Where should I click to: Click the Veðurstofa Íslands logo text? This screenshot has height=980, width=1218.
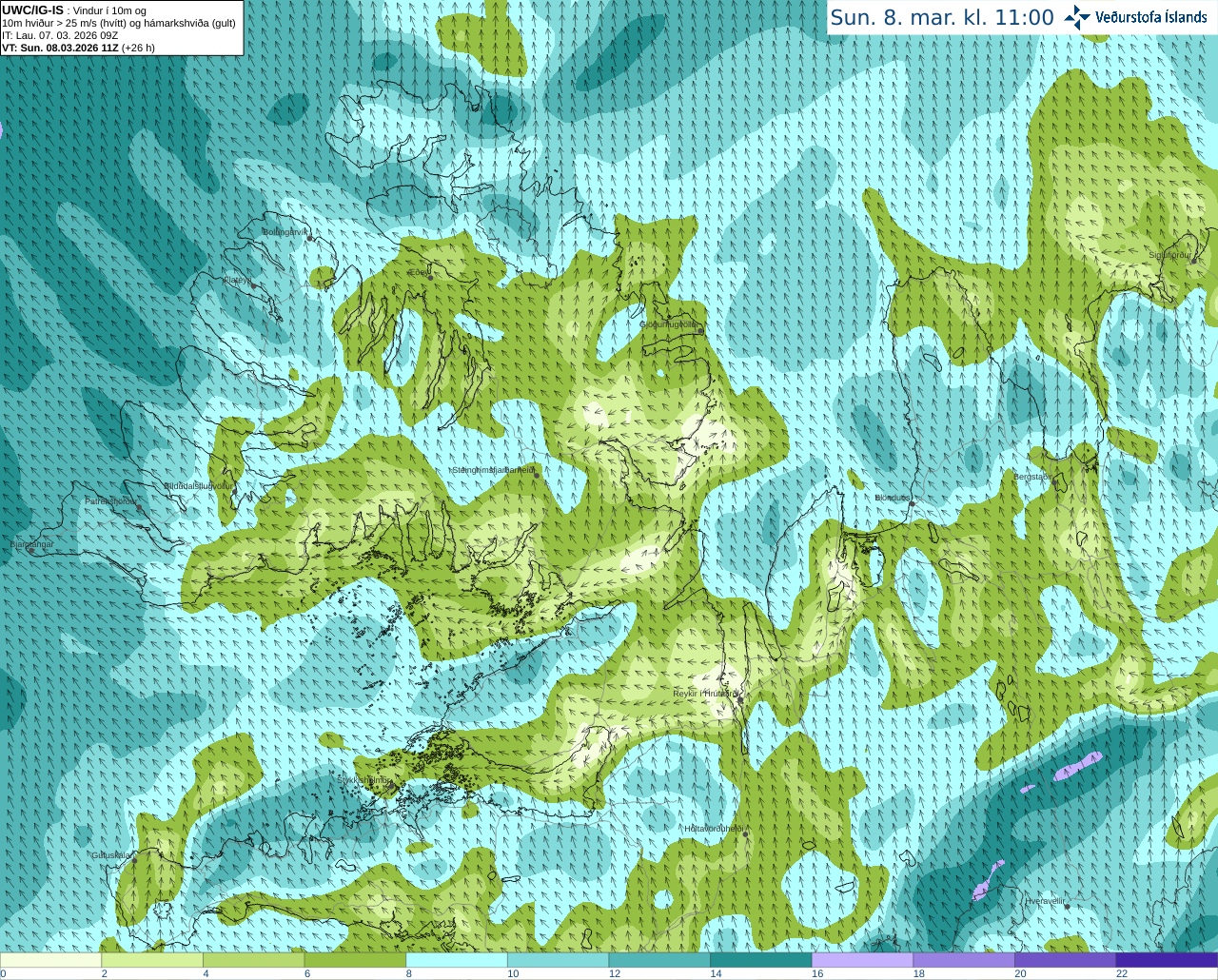pyautogui.click(x=1151, y=17)
